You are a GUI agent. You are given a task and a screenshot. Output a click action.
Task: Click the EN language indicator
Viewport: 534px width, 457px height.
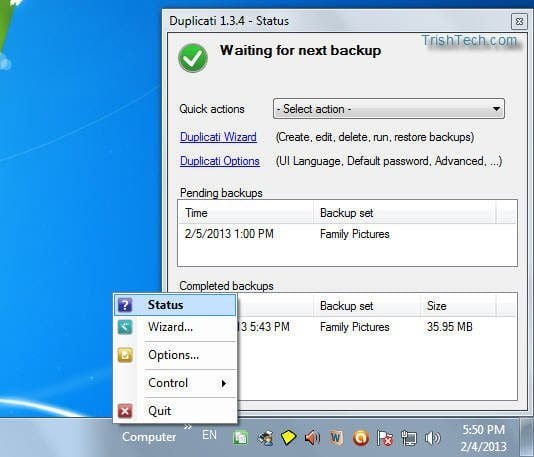209,435
